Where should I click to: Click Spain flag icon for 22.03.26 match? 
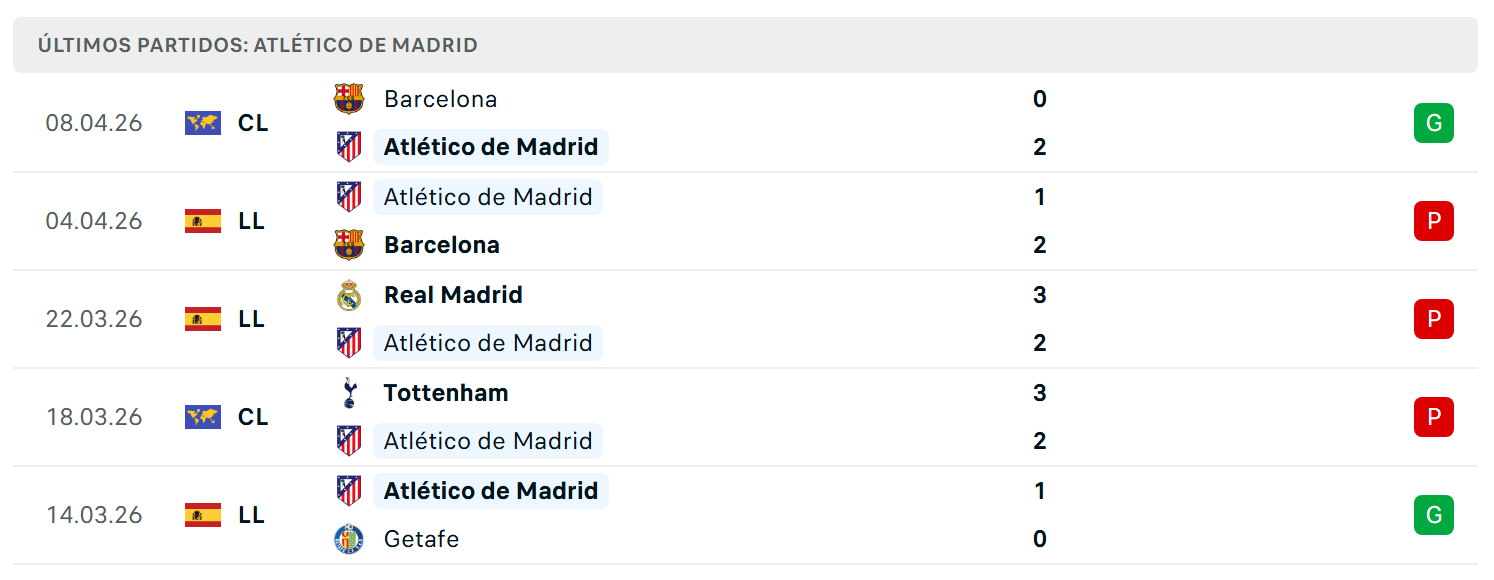click(203, 319)
